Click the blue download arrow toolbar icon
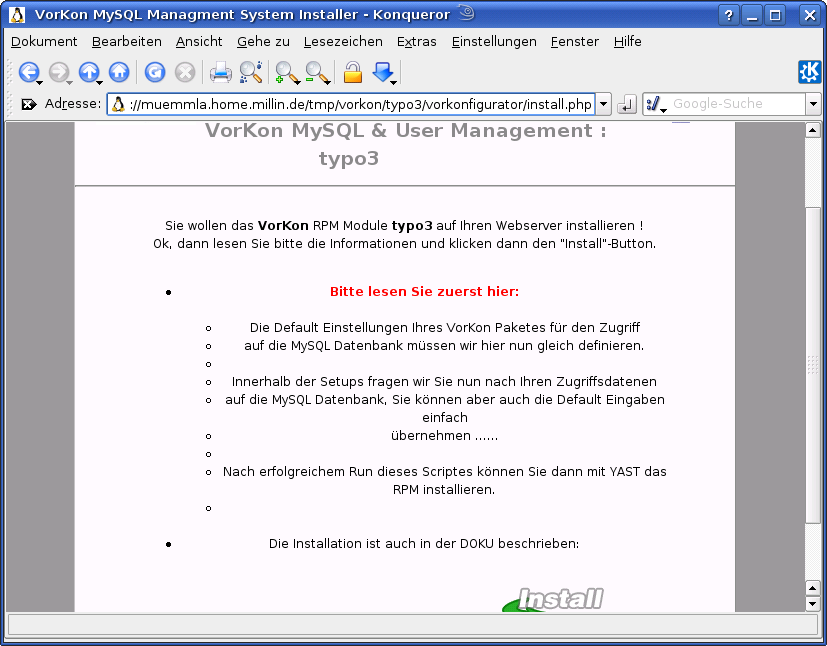The image size is (827, 646). [x=382, y=72]
